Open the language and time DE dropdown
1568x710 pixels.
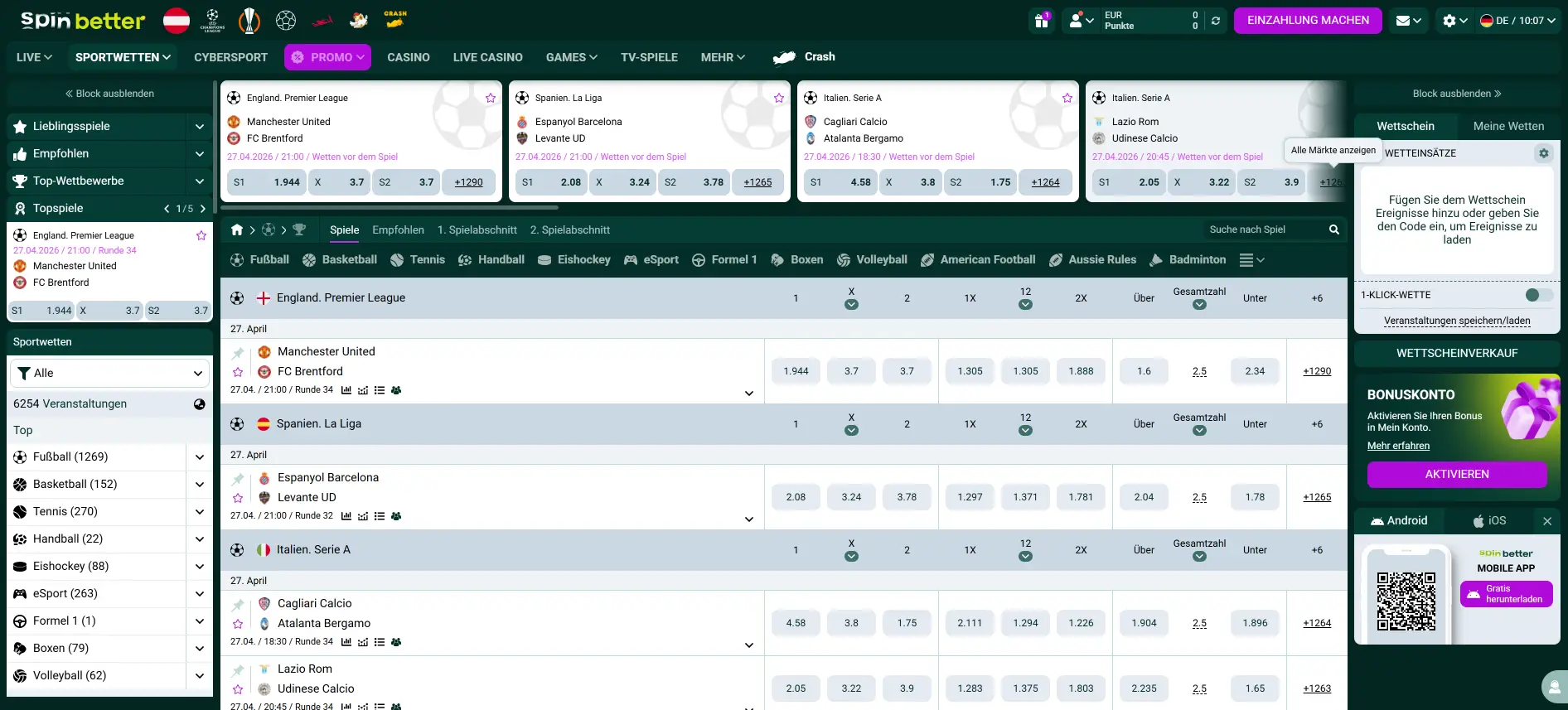(1517, 21)
